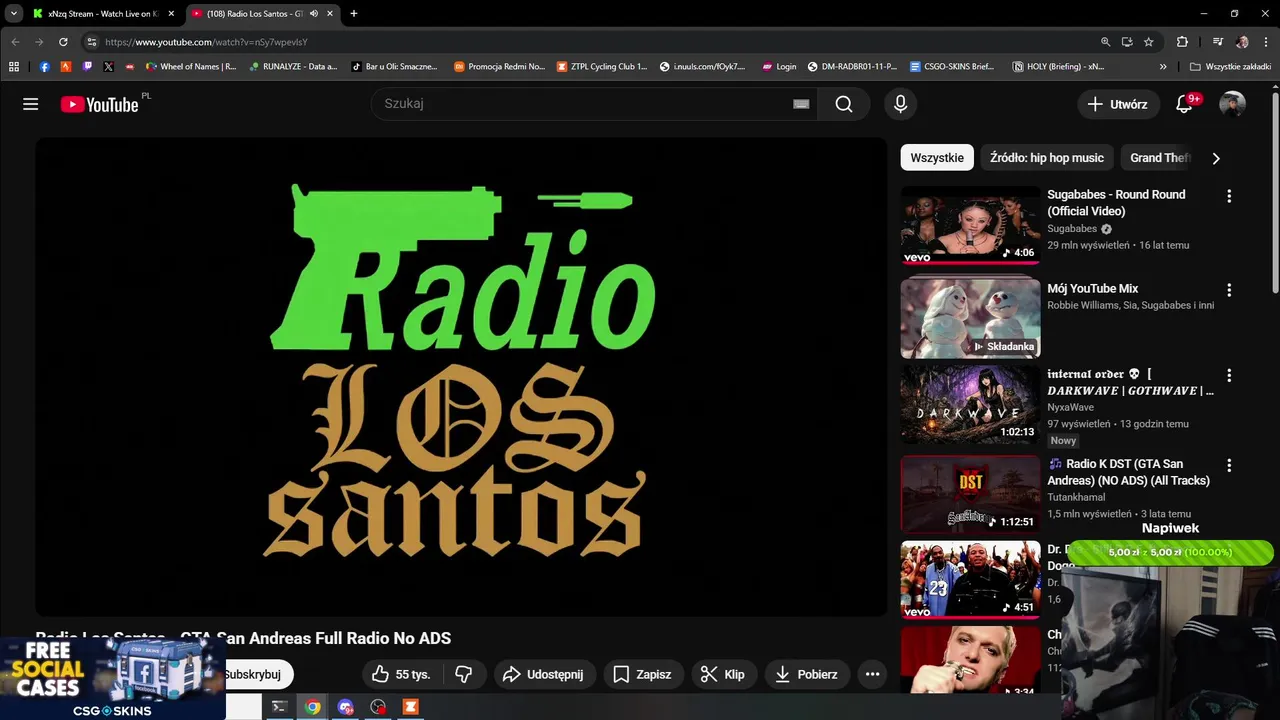Open the account avatar menu
This screenshot has width=1280, height=720.
[1232, 104]
